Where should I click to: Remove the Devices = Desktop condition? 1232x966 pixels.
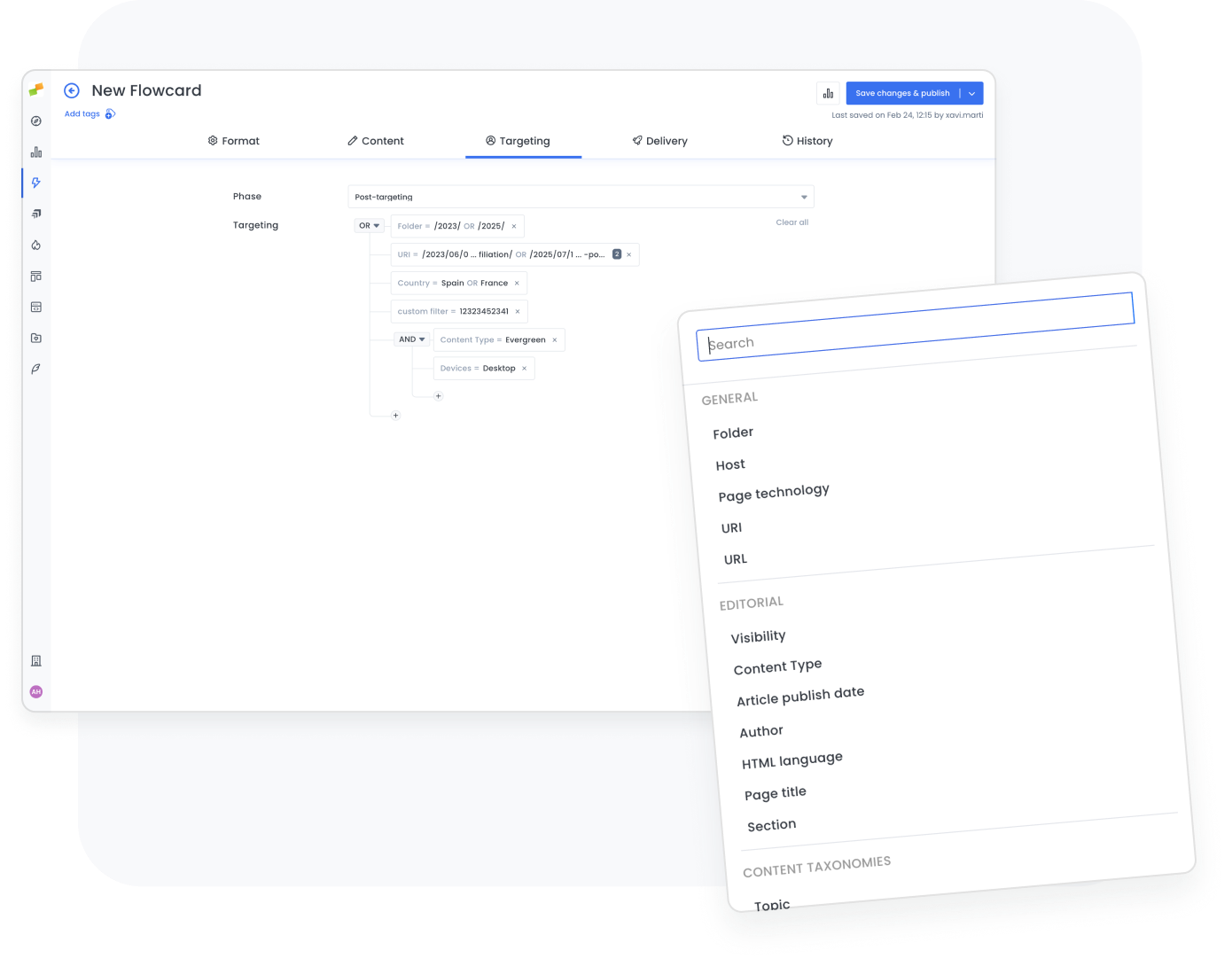pos(523,368)
